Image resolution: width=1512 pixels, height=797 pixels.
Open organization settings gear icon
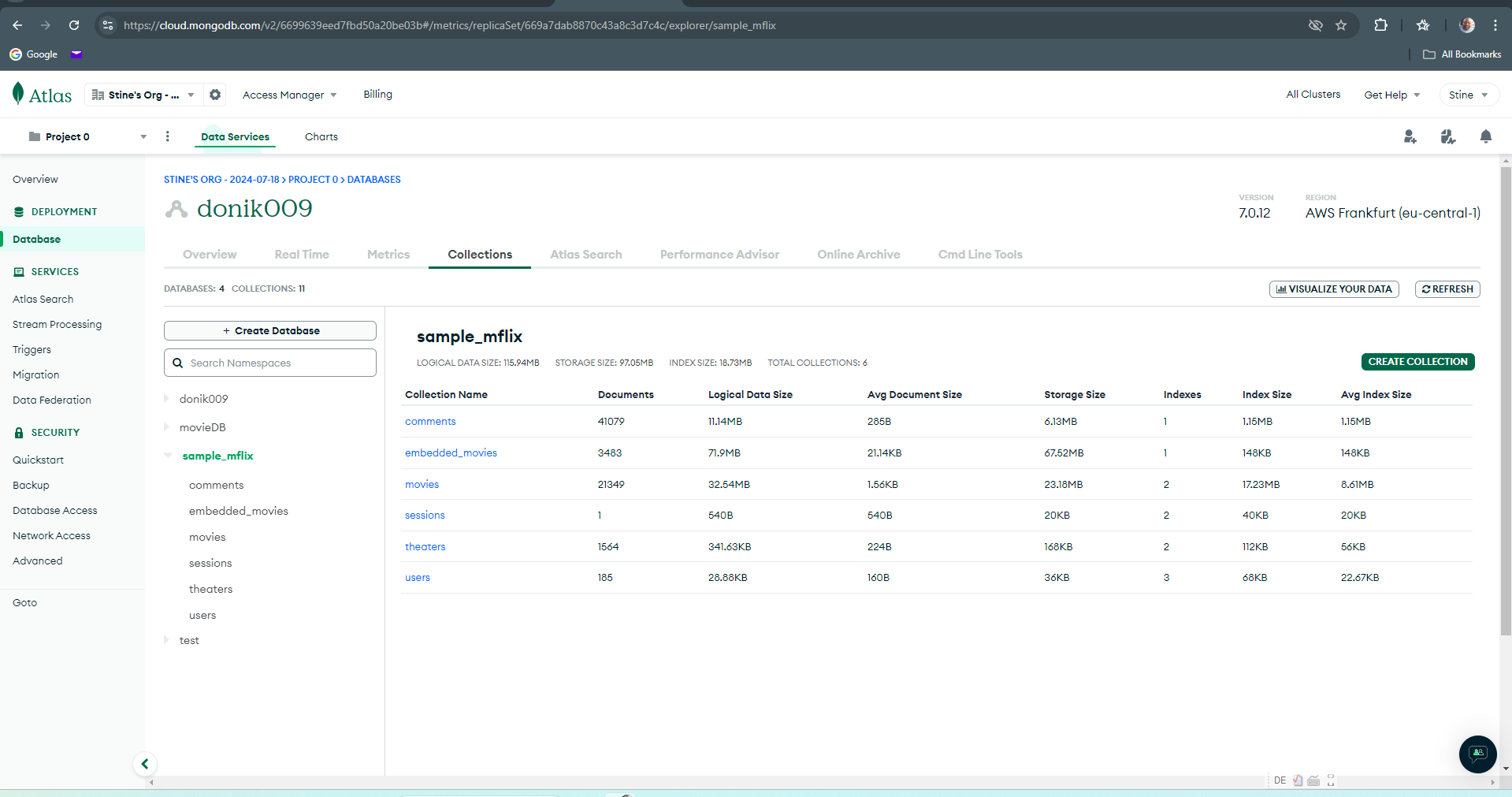coord(215,95)
